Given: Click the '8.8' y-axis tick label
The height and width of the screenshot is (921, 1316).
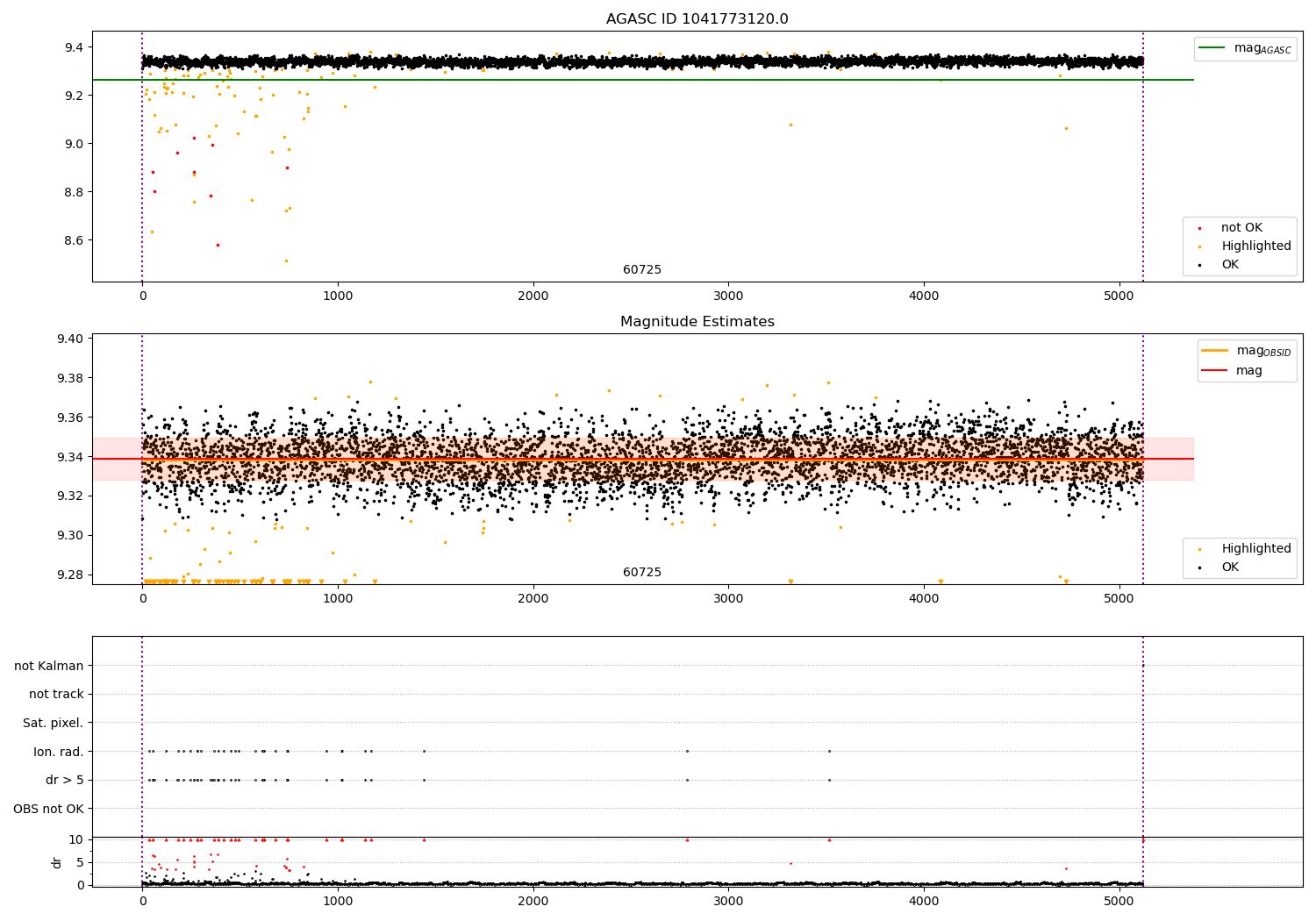Looking at the screenshot, I should point(73,192).
